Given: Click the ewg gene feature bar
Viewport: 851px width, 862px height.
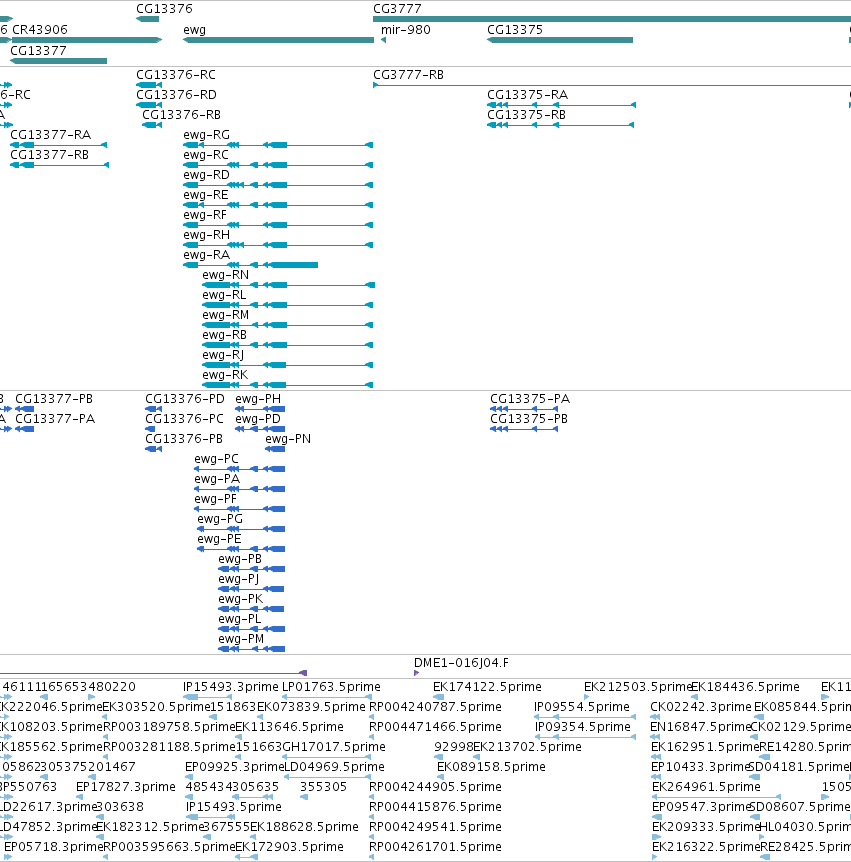Looking at the screenshot, I should pos(278,40).
